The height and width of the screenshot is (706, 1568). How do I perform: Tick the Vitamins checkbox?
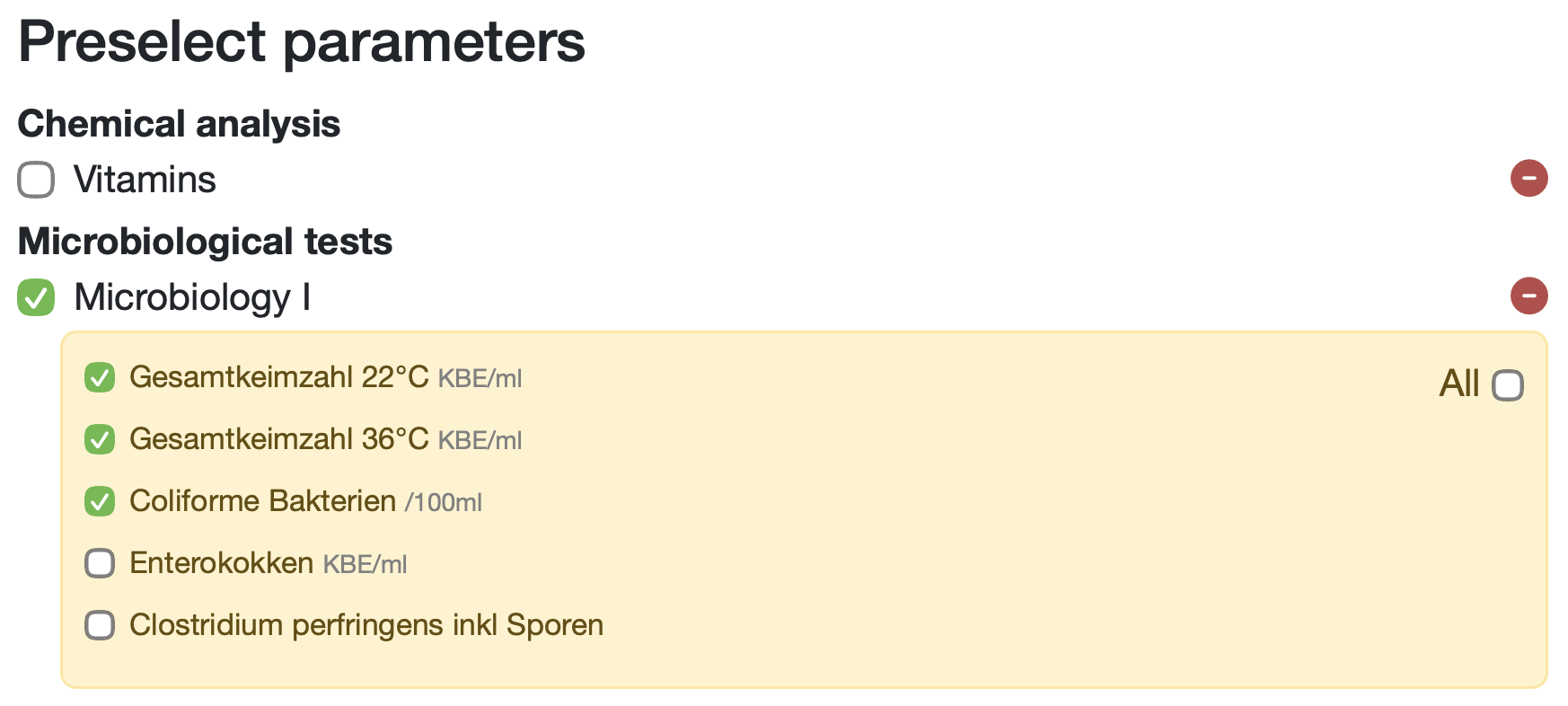point(36,180)
